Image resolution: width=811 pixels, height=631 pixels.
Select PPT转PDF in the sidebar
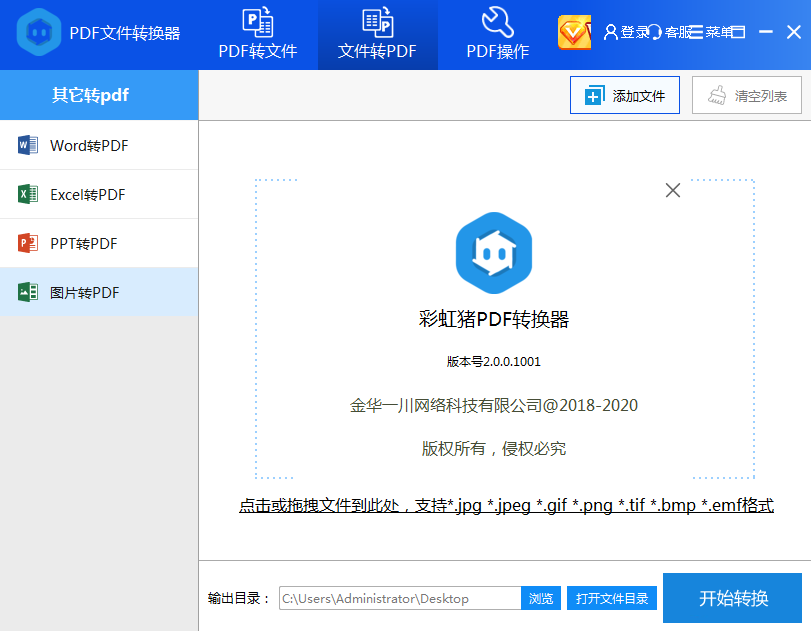click(x=99, y=243)
